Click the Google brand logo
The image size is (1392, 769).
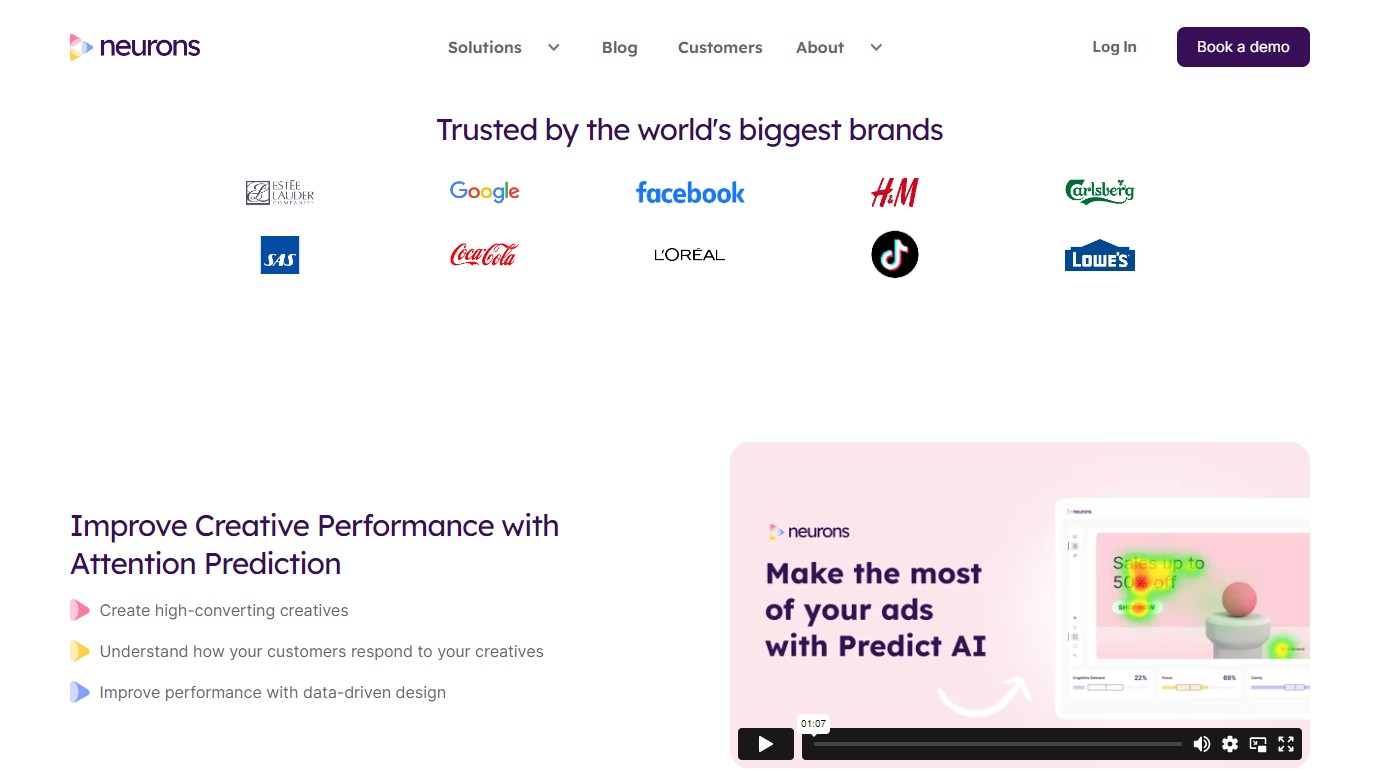click(485, 192)
